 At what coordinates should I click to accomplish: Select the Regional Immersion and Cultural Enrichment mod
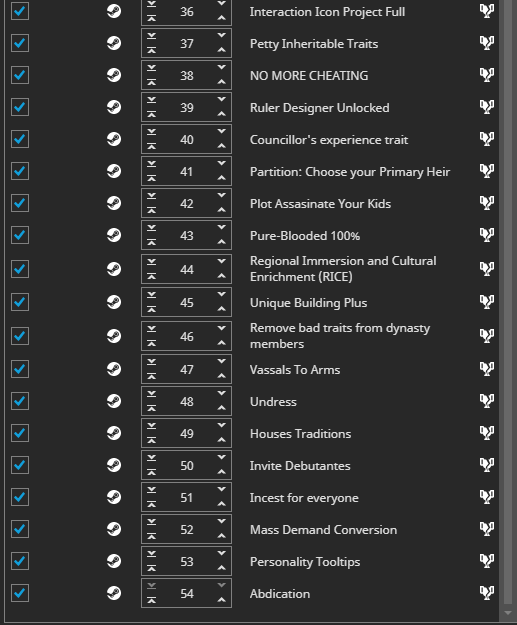click(343, 269)
